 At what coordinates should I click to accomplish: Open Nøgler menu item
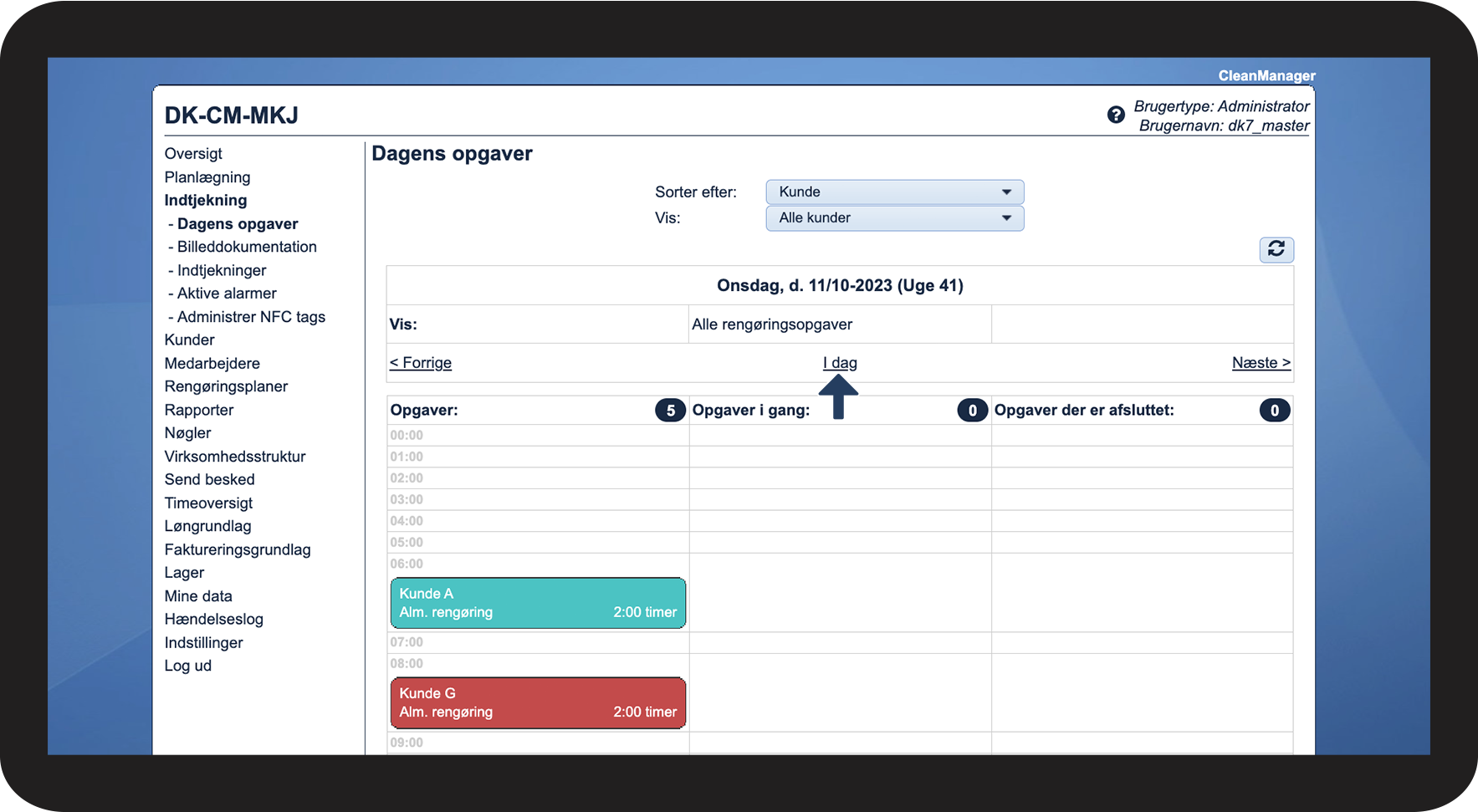tap(188, 433)
